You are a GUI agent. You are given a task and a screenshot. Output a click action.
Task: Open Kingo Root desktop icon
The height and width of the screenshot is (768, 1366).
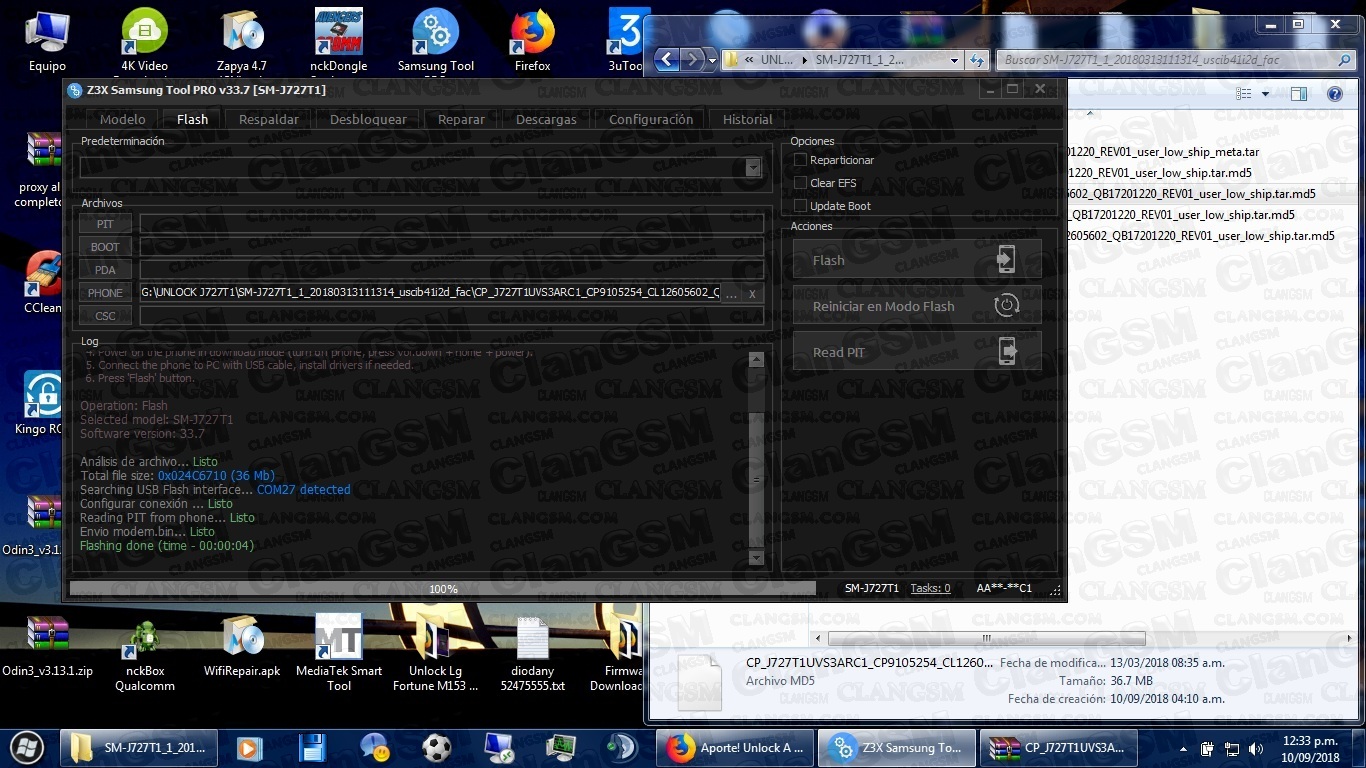(43, 404)
